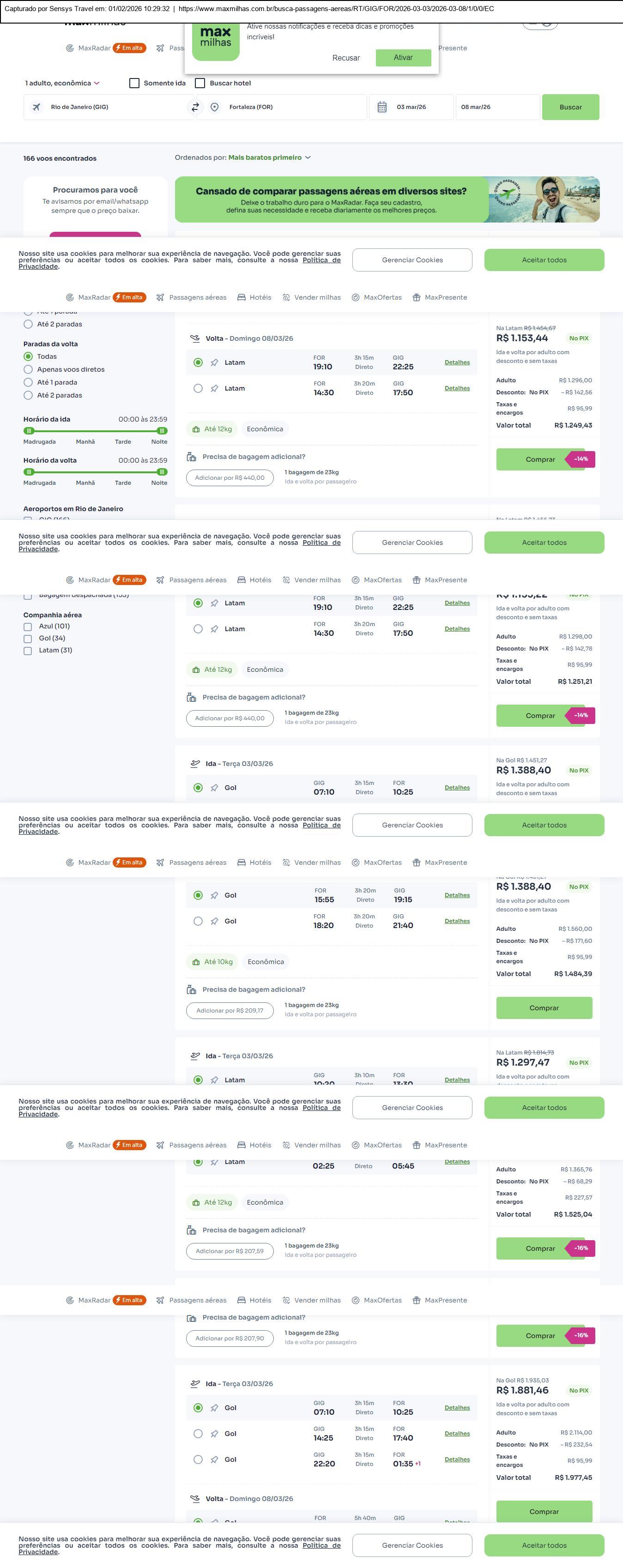Click Ativar in the notifications prompt
Image resolution: width=623 pixels, height=1568 pixels.
(x=403, y=58)
